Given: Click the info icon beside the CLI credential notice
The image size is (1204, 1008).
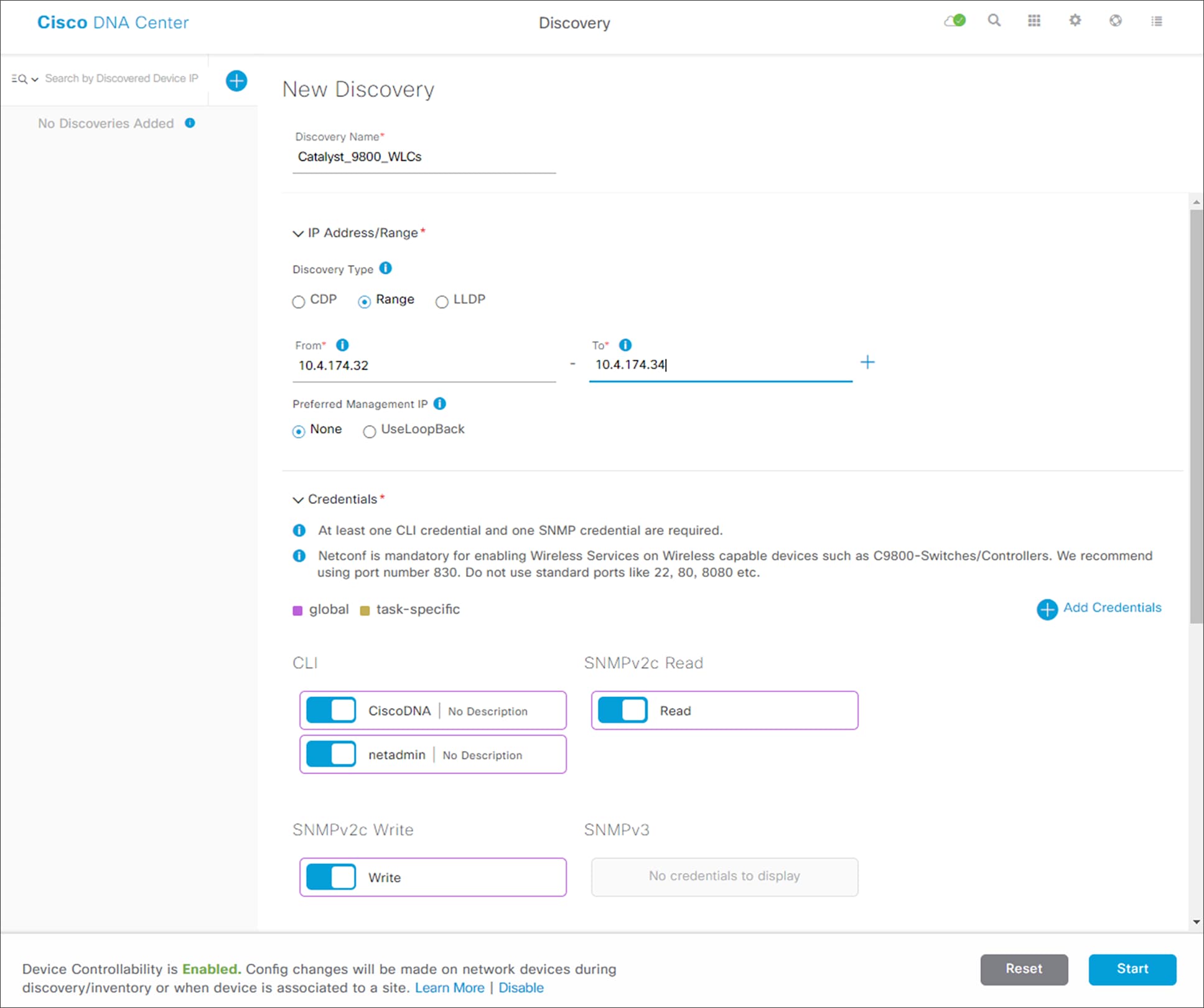Looking at the screenshot, I should (299, 530).
